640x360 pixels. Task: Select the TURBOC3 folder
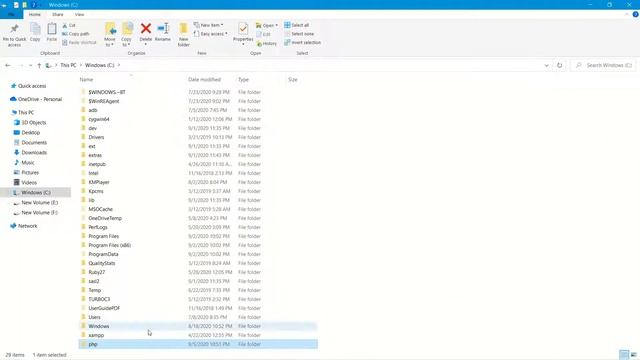coord(198,299)
